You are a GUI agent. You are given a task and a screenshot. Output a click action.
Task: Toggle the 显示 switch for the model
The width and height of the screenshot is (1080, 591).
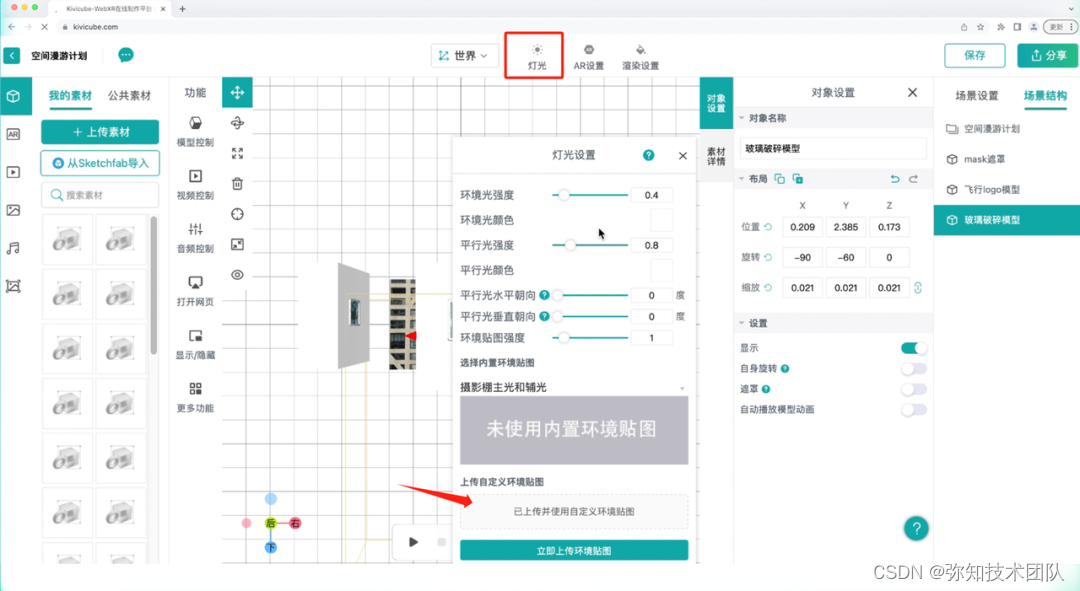click(x=913, y=347)
